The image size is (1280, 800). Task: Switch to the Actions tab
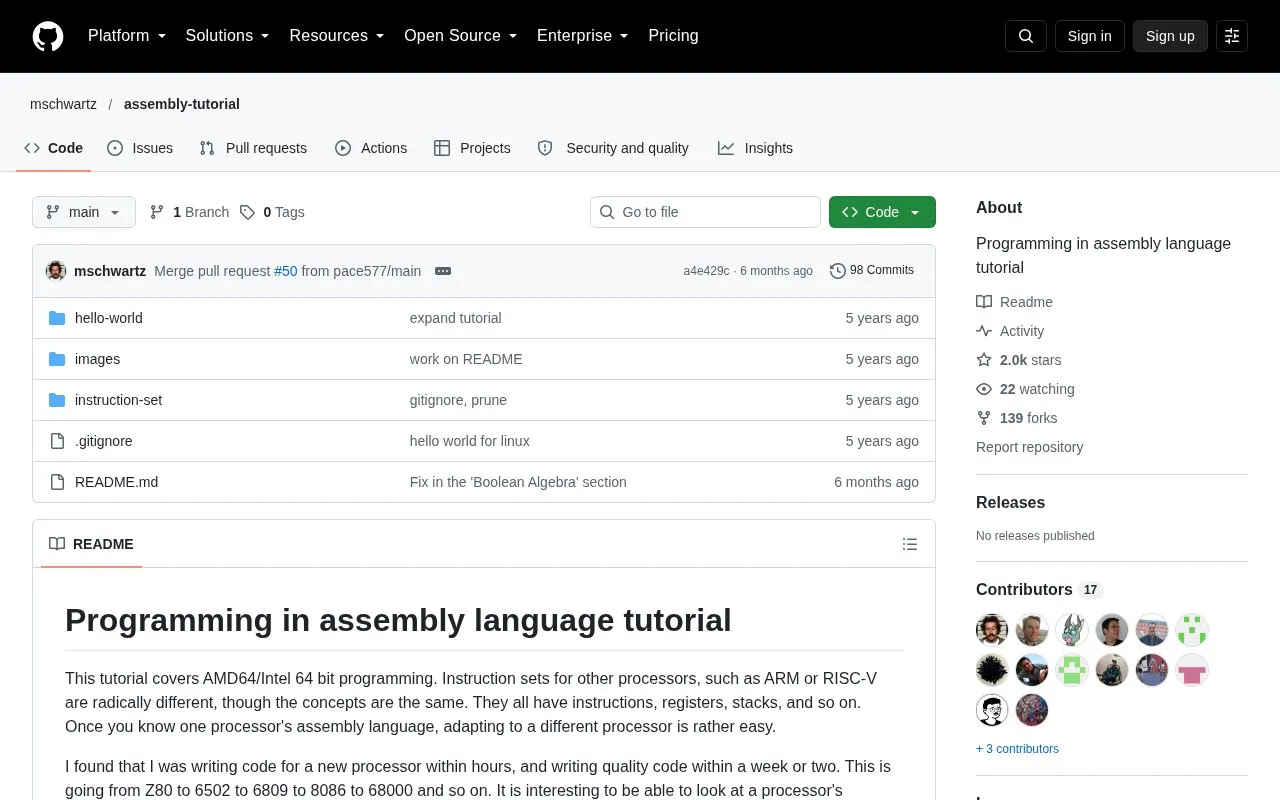(371, 148)
